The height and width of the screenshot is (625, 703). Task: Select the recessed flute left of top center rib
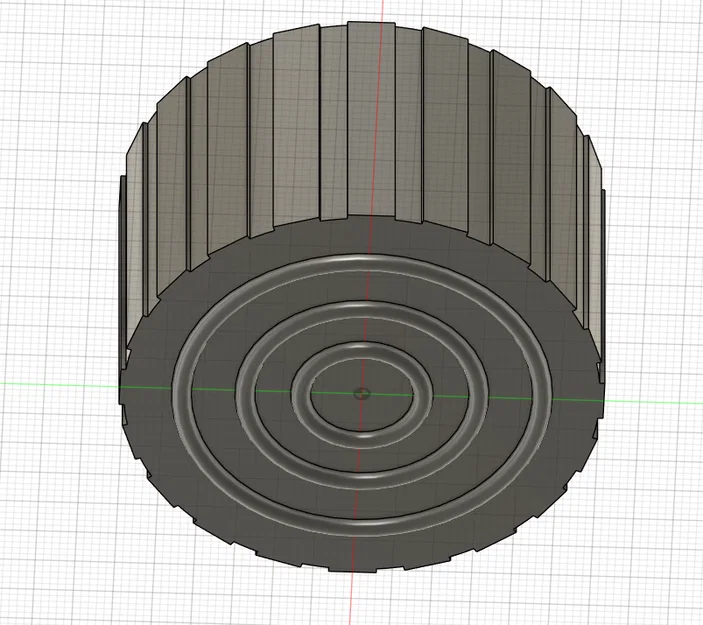(x=334, y=123)
